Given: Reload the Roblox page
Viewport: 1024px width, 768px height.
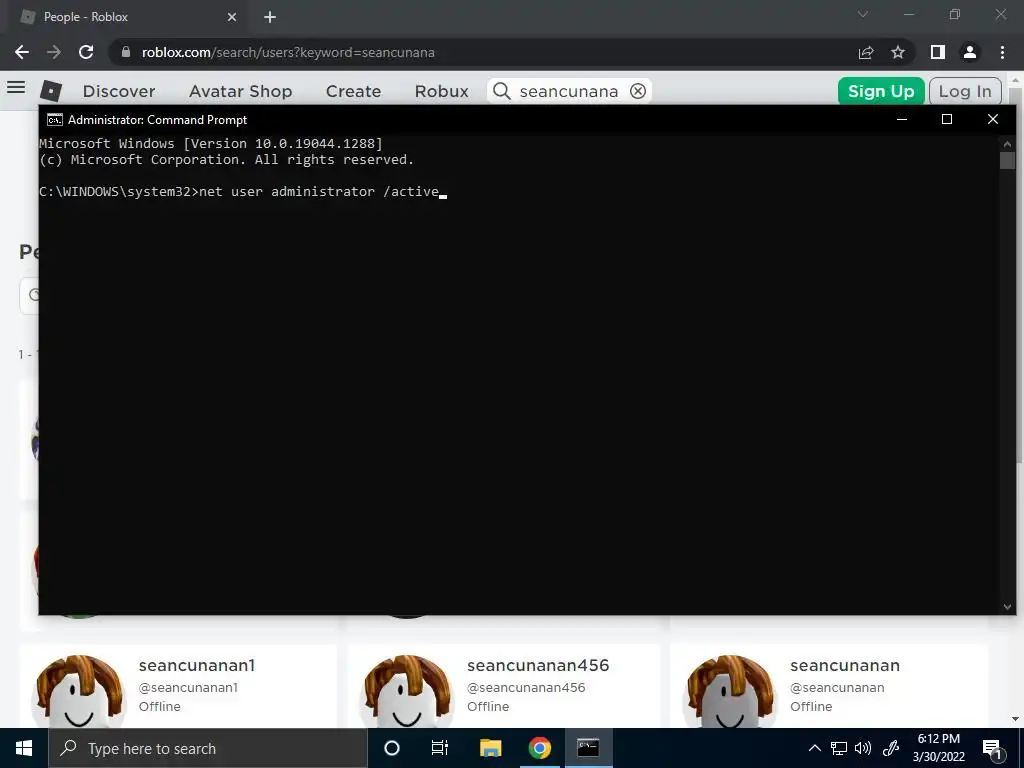Looking at the screenshot, I should [x=86, y=52].
